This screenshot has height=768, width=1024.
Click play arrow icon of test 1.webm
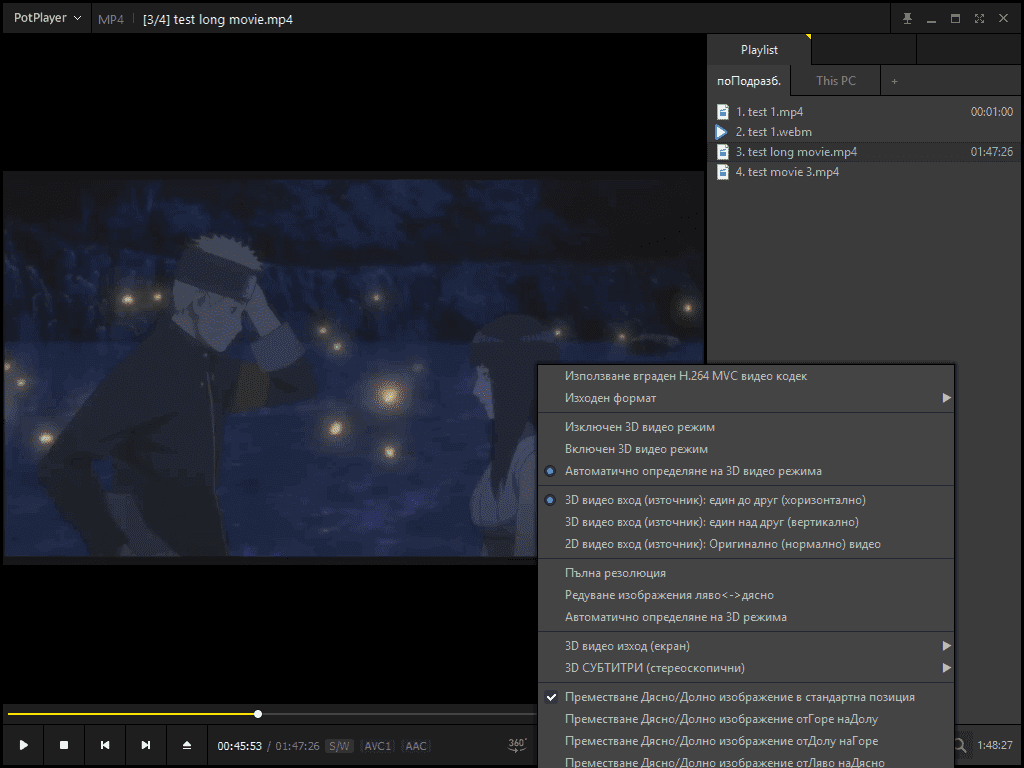click(722, 132)
